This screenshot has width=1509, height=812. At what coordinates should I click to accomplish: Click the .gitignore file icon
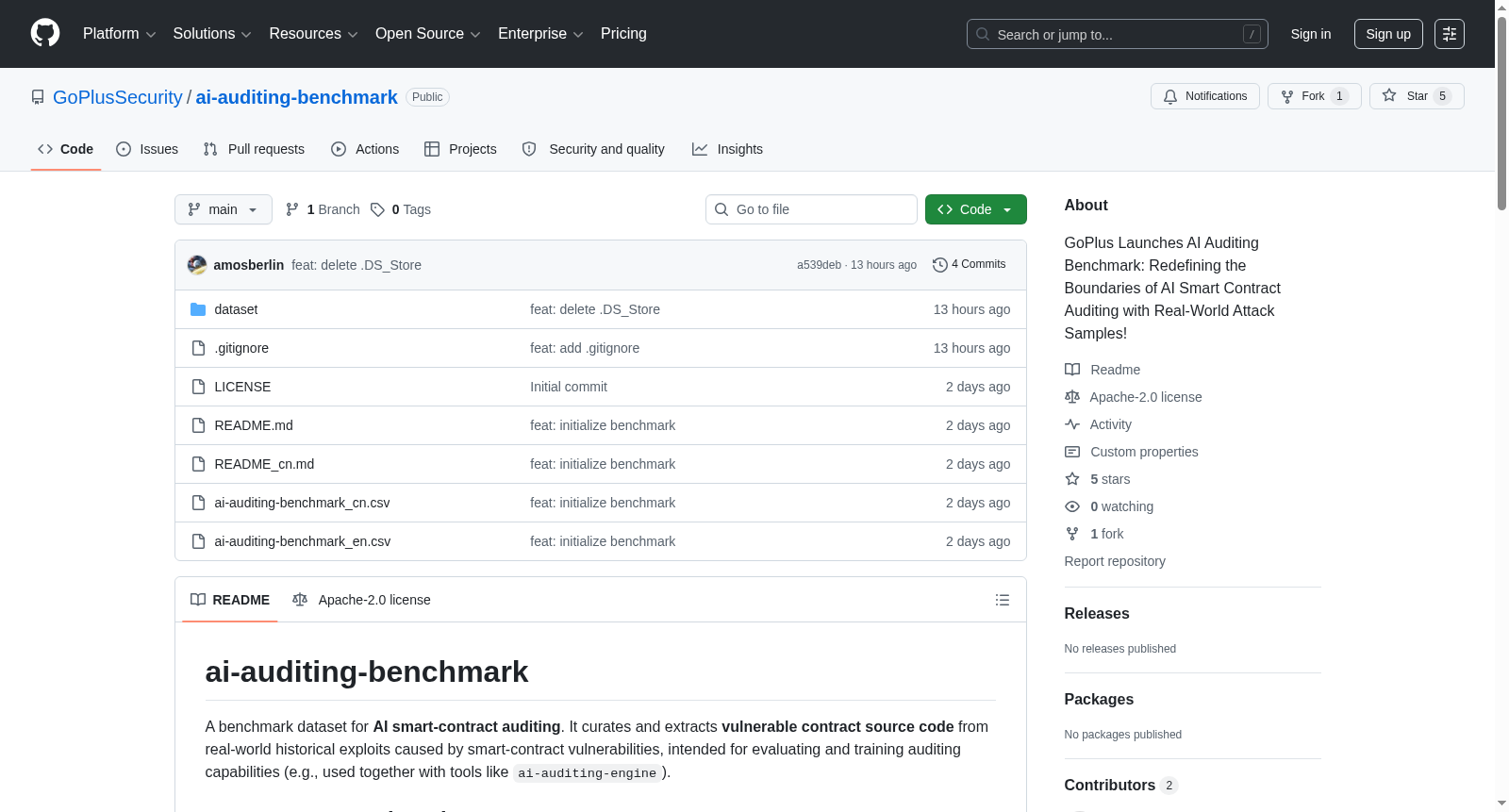pos(198,348)
